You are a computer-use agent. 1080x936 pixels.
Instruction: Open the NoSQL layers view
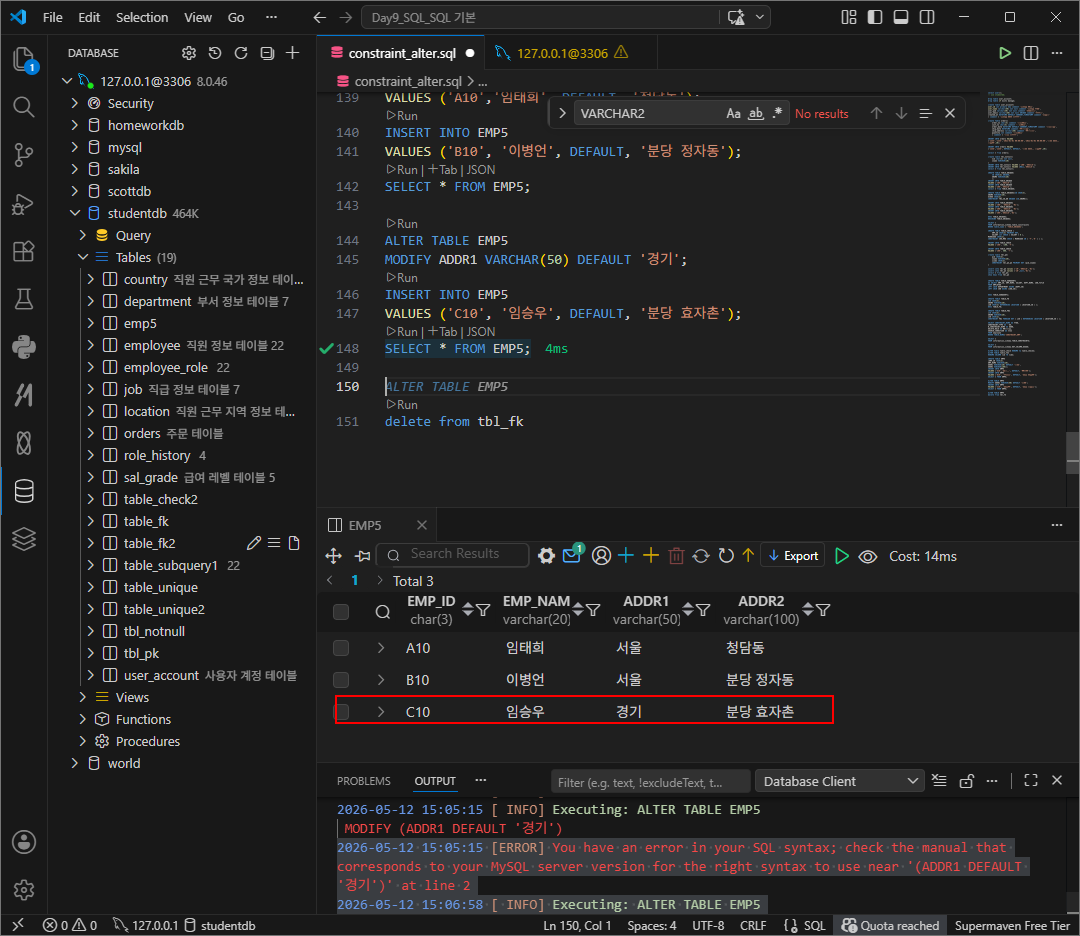(x=23, y=539)
